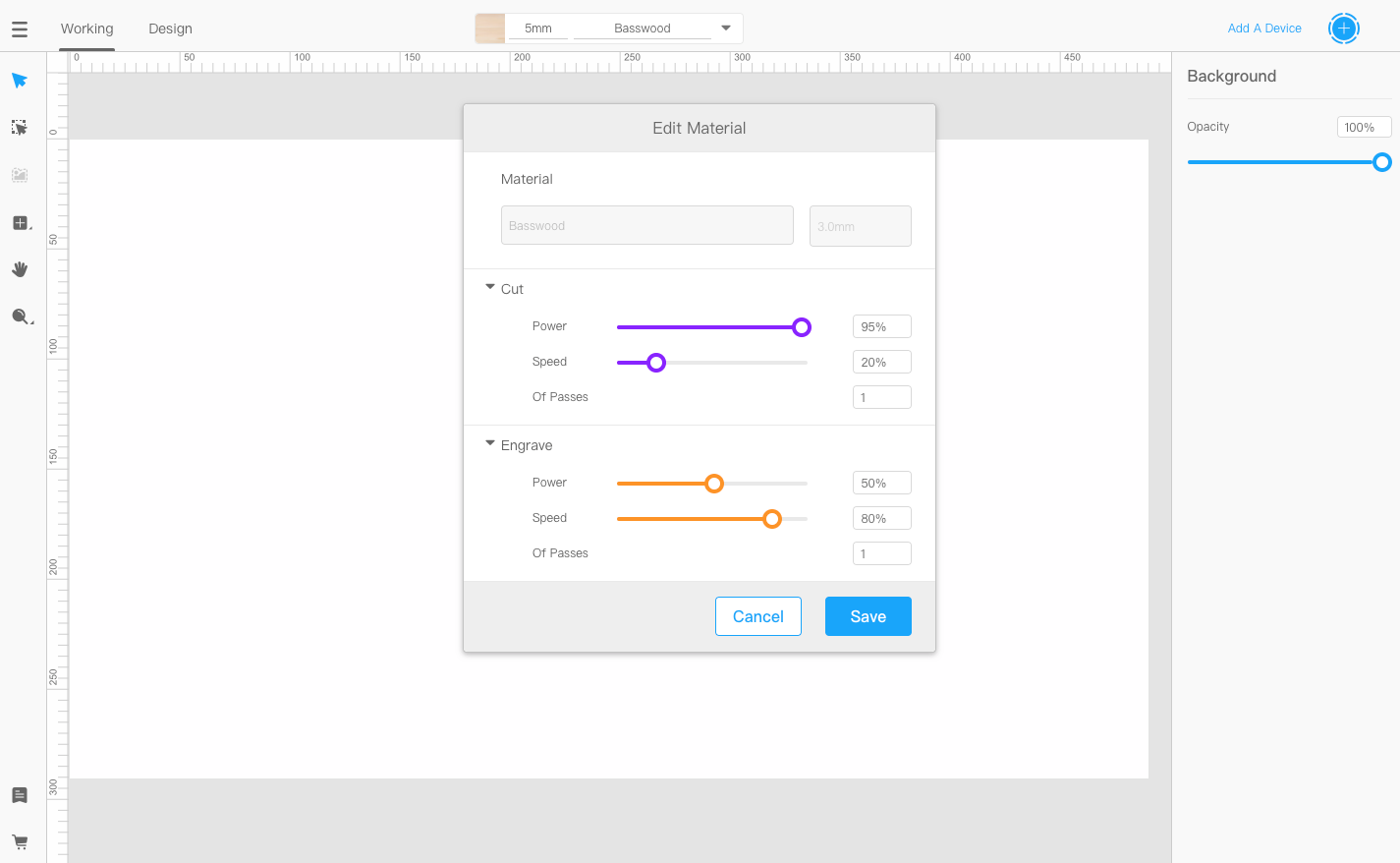
Task: Click the Basswood material name field
Action: click(647, 225)
